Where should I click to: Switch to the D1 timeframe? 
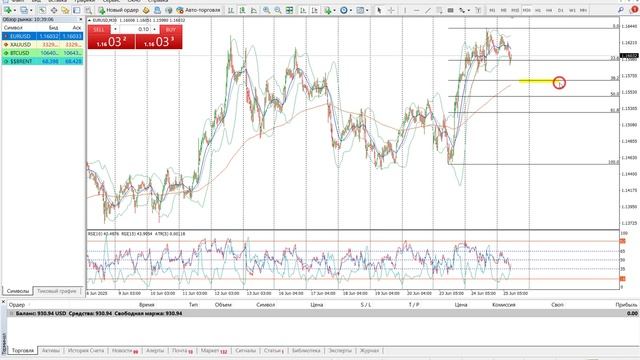(x=560, y=10)
